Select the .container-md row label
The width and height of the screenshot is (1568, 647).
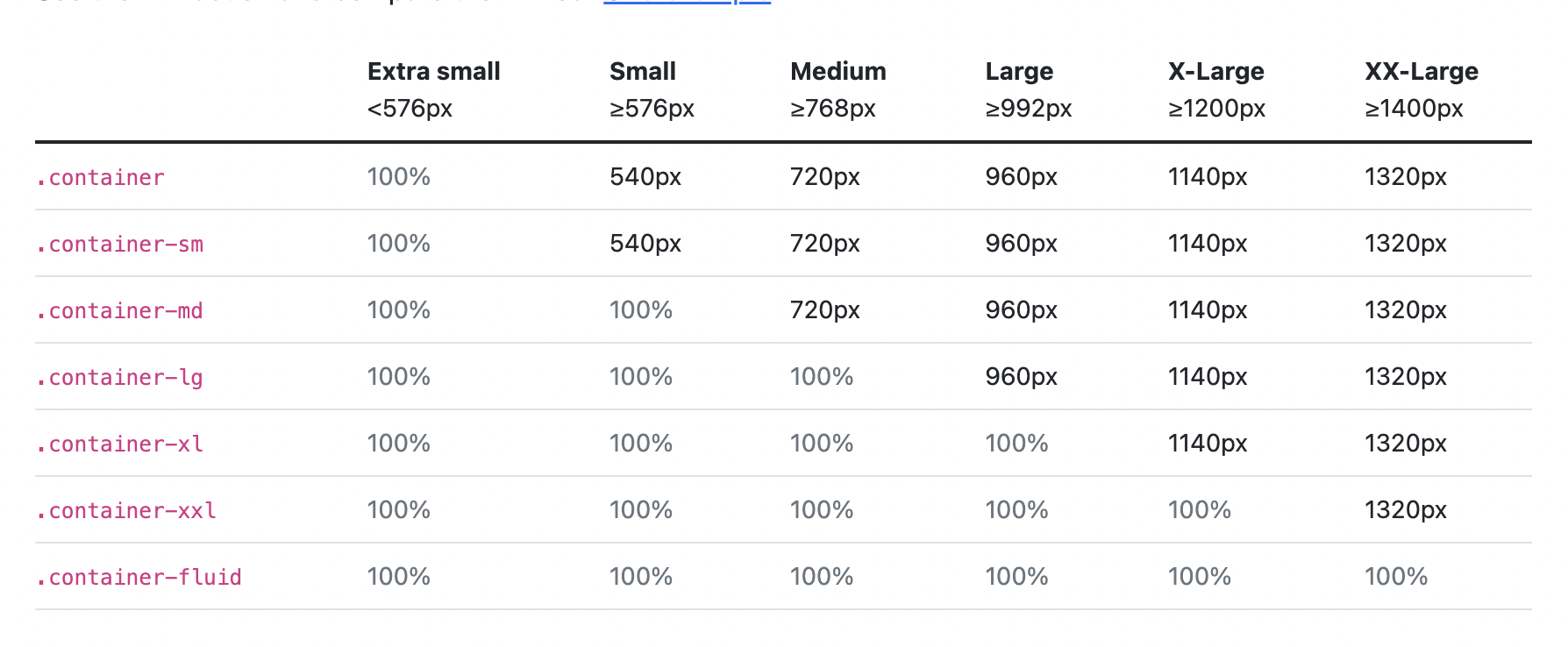click(119, 310)
